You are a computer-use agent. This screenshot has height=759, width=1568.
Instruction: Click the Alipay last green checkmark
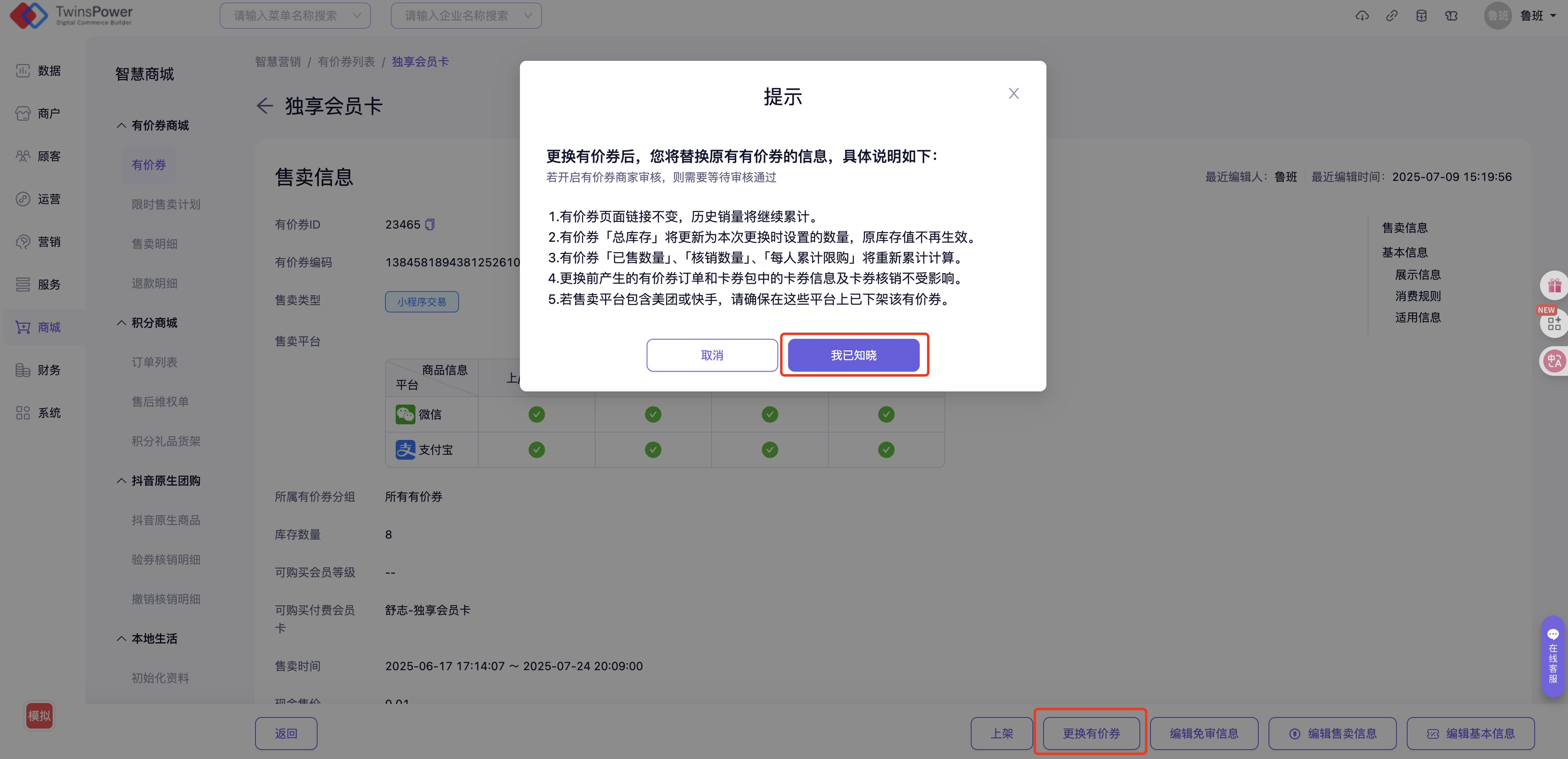coord(886,450)
